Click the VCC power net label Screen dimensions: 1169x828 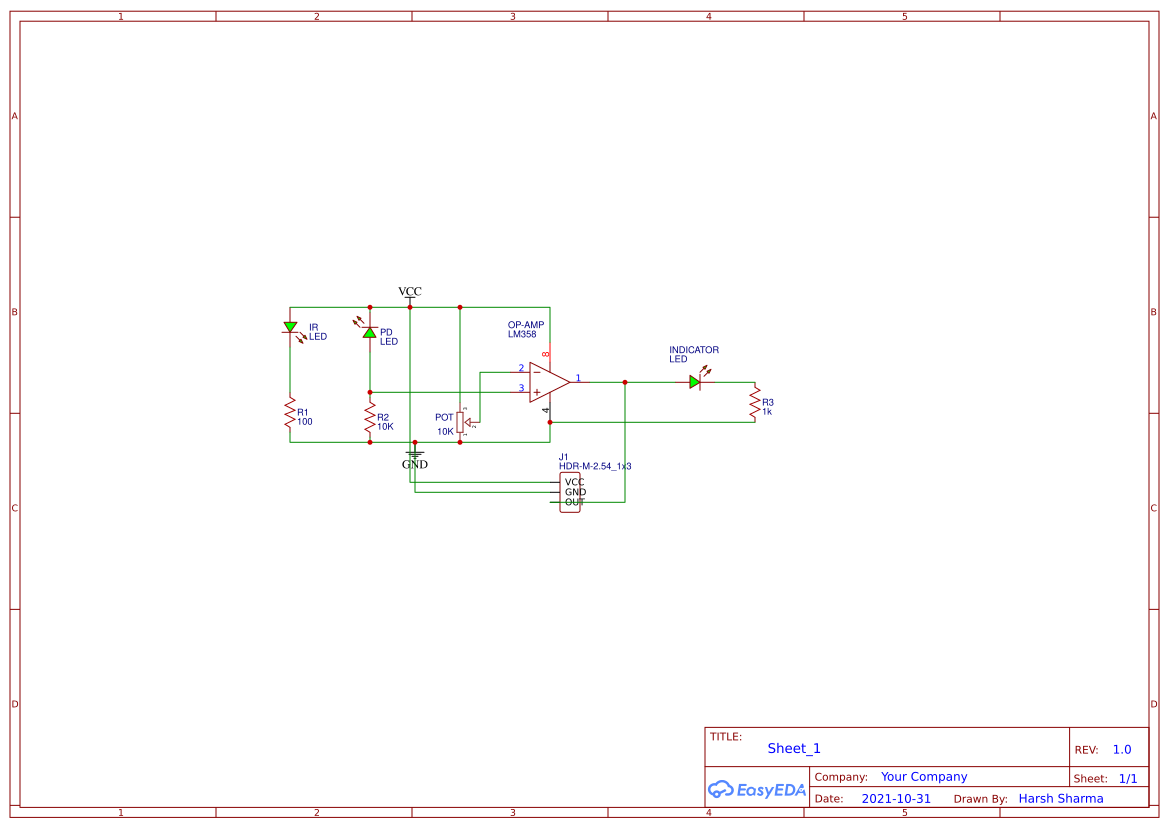409,291
